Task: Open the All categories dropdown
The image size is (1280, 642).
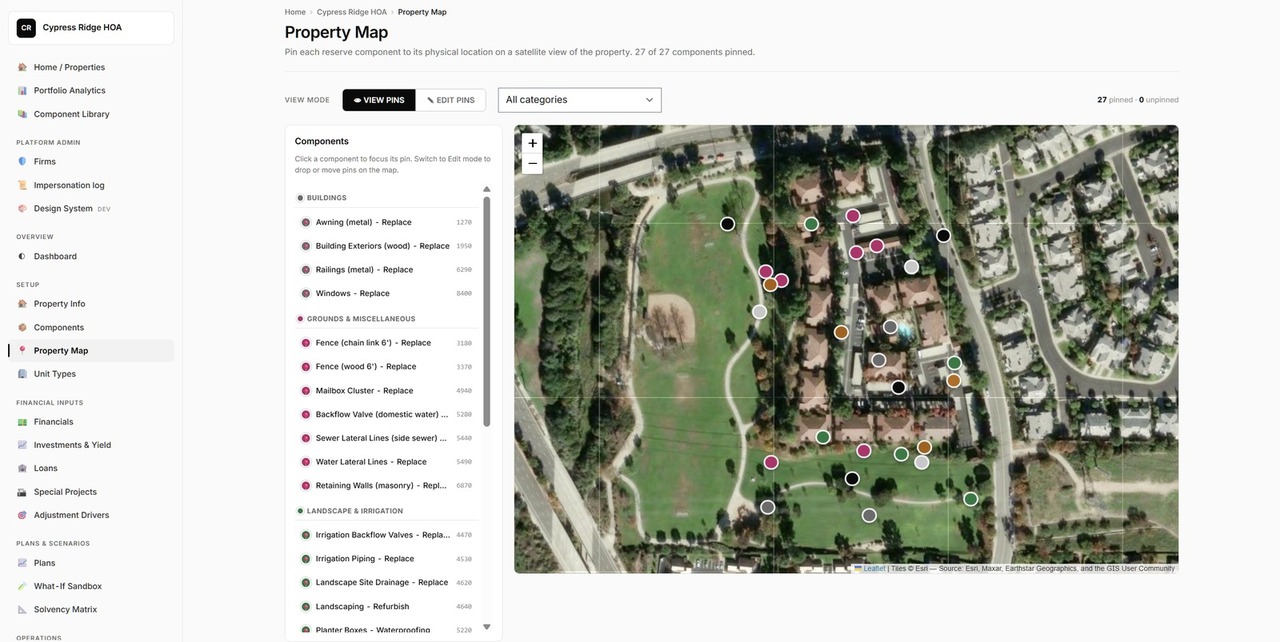Action: pos(580,100)
